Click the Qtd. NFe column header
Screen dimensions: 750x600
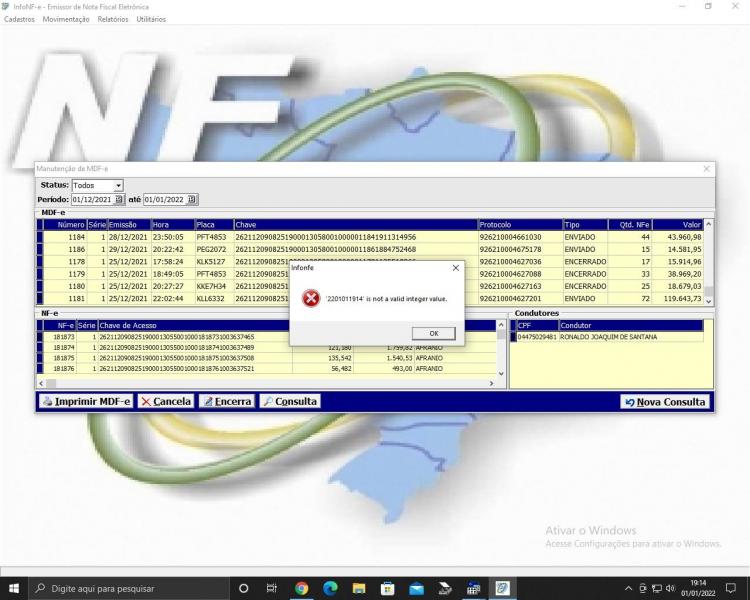(x=629, y=224)
